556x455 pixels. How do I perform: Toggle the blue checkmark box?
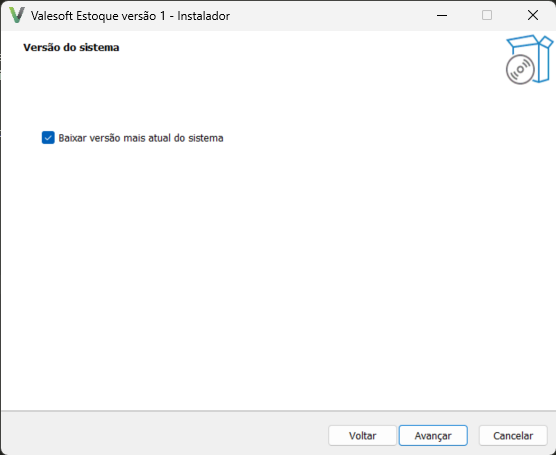pos(48,138)
